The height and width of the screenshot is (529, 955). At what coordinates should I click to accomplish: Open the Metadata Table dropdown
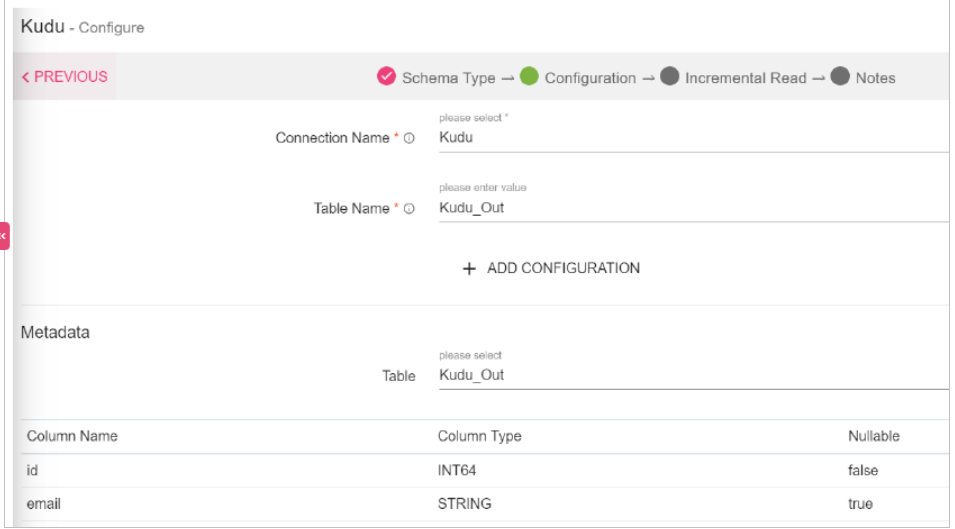coord(693,375)
